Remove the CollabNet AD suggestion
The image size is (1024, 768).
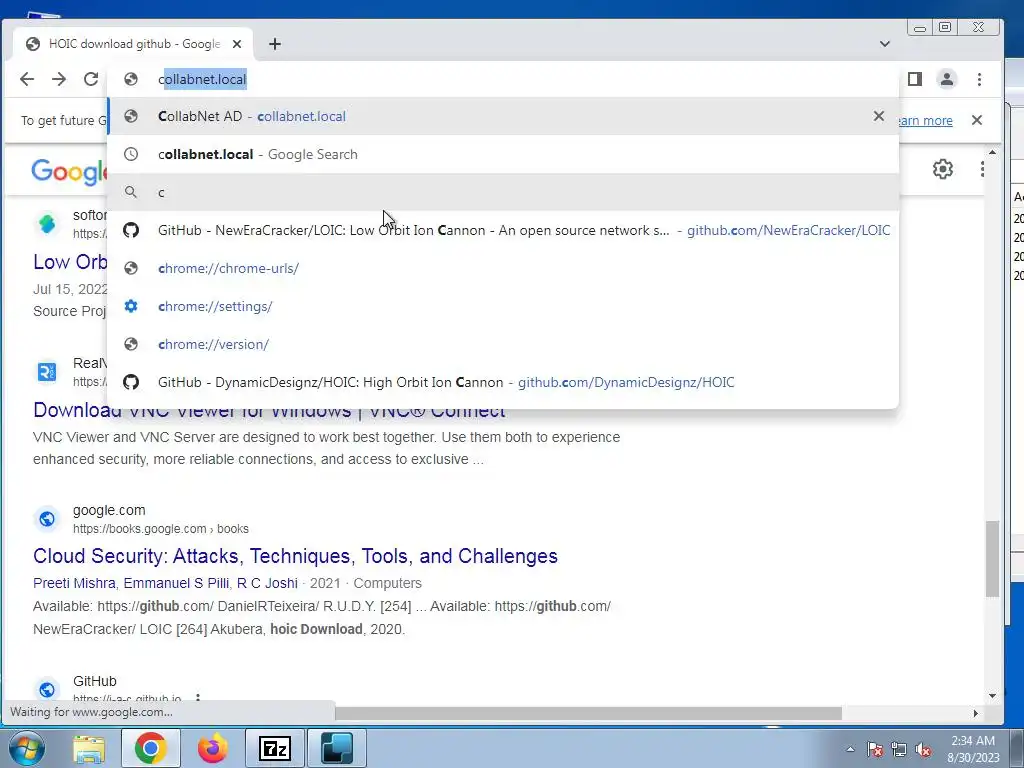pyautogui.click(x=878, y=116)
